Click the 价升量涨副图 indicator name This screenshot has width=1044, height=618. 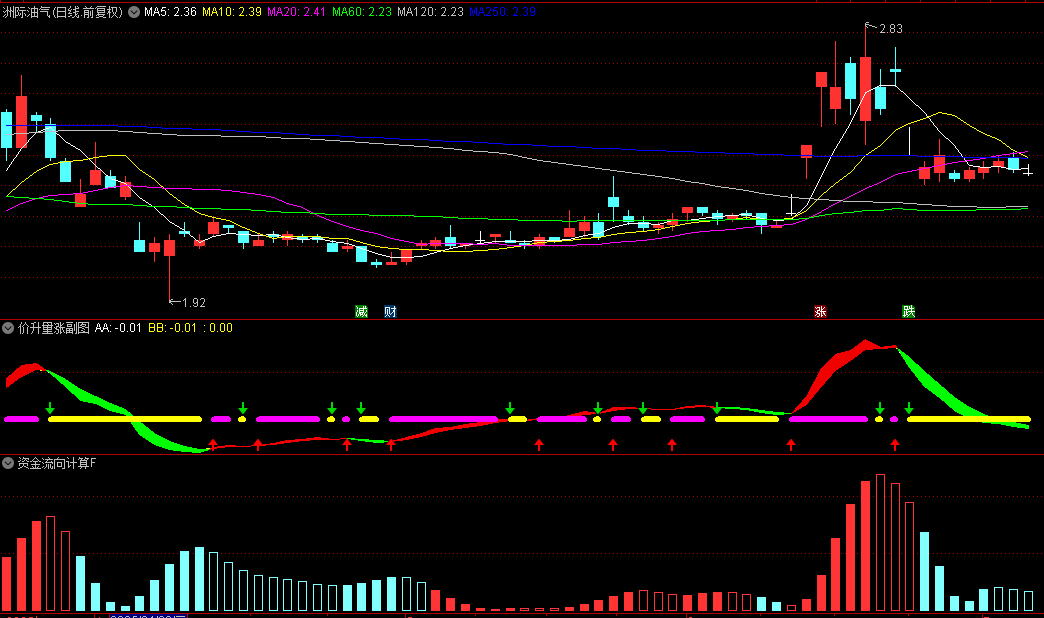pyautogui.click(x=53, y=328)
